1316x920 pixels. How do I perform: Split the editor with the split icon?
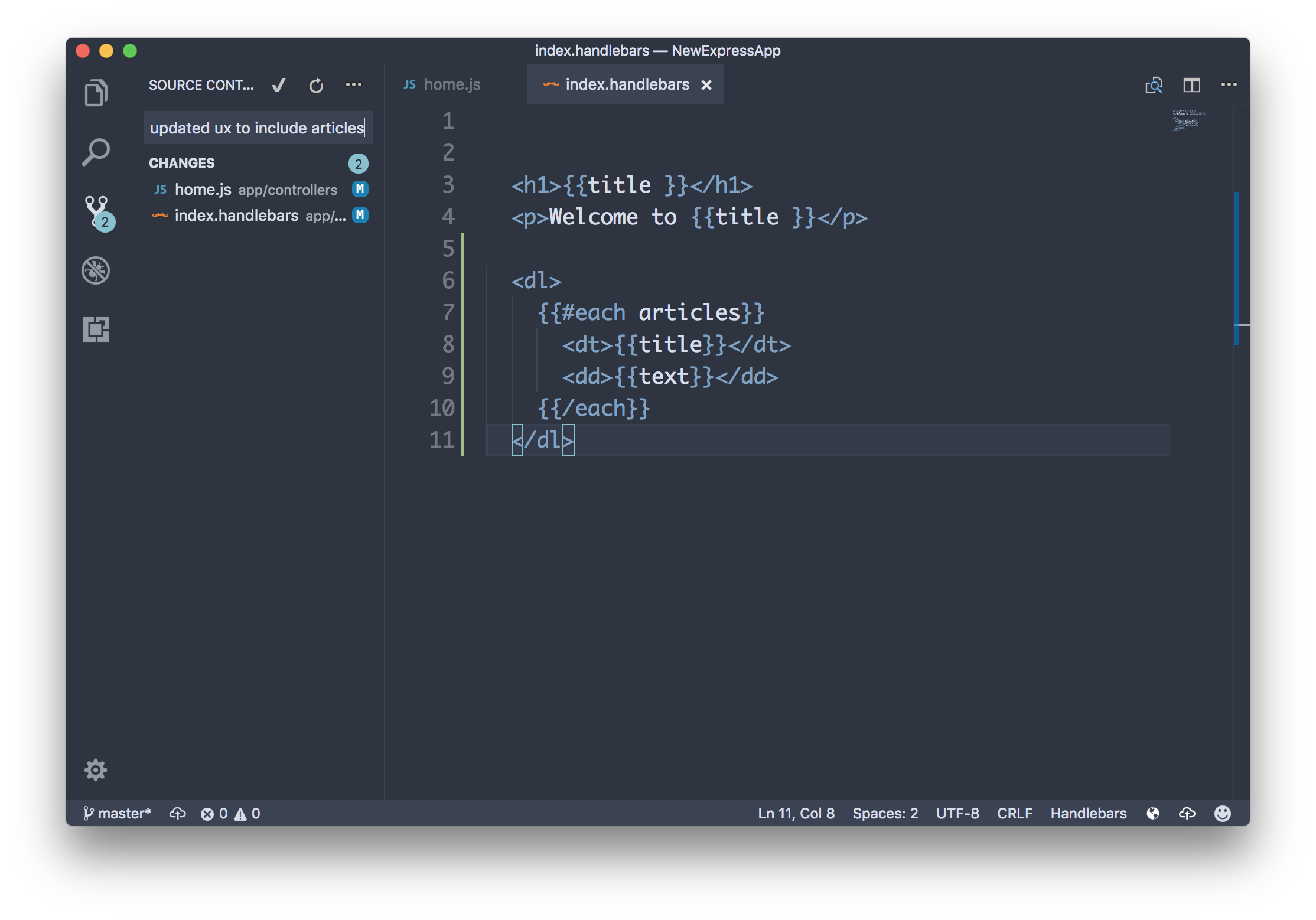(x=1192, y=86)
